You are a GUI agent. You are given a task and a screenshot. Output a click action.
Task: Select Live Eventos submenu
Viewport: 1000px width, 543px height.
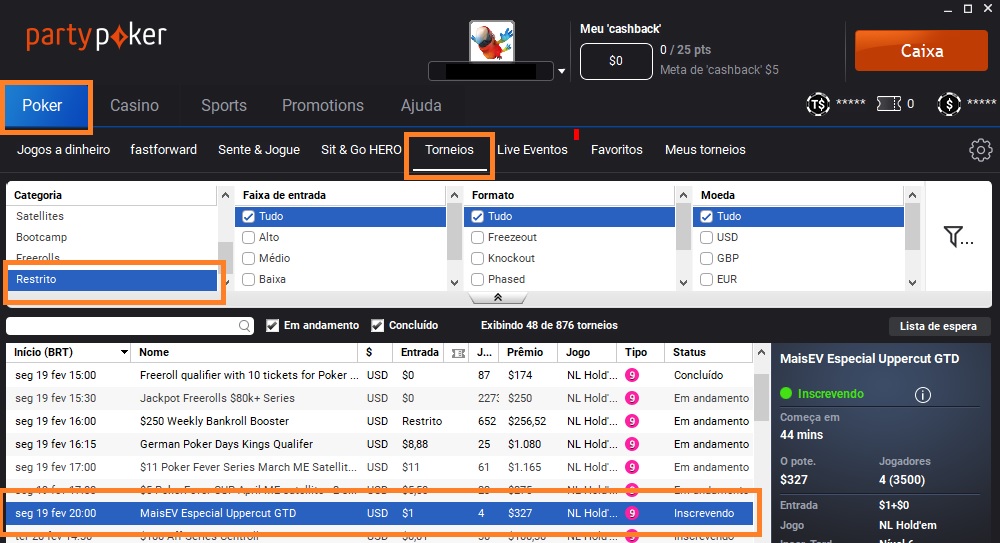pos(532,149)
